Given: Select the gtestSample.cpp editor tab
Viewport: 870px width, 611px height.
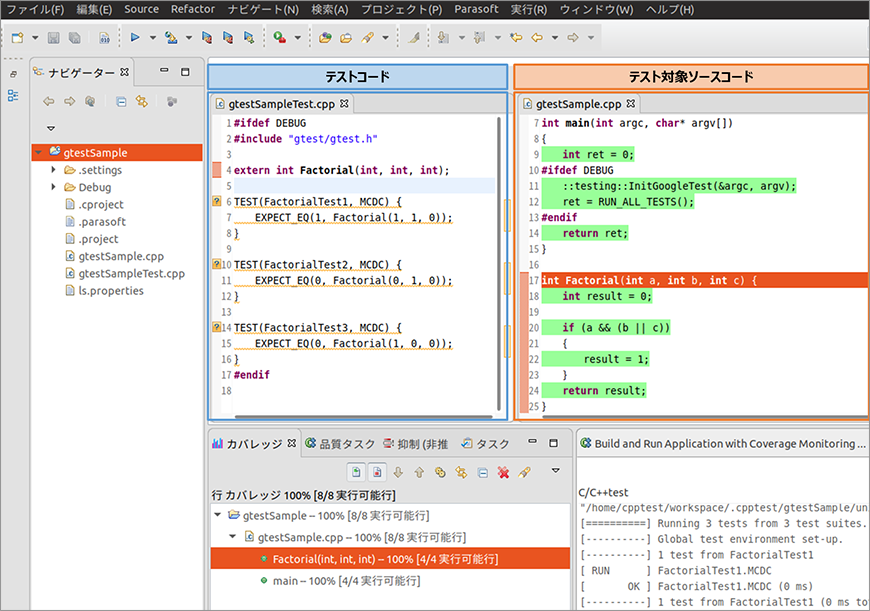Looking at the screenshot, I should tap(579, 104).
